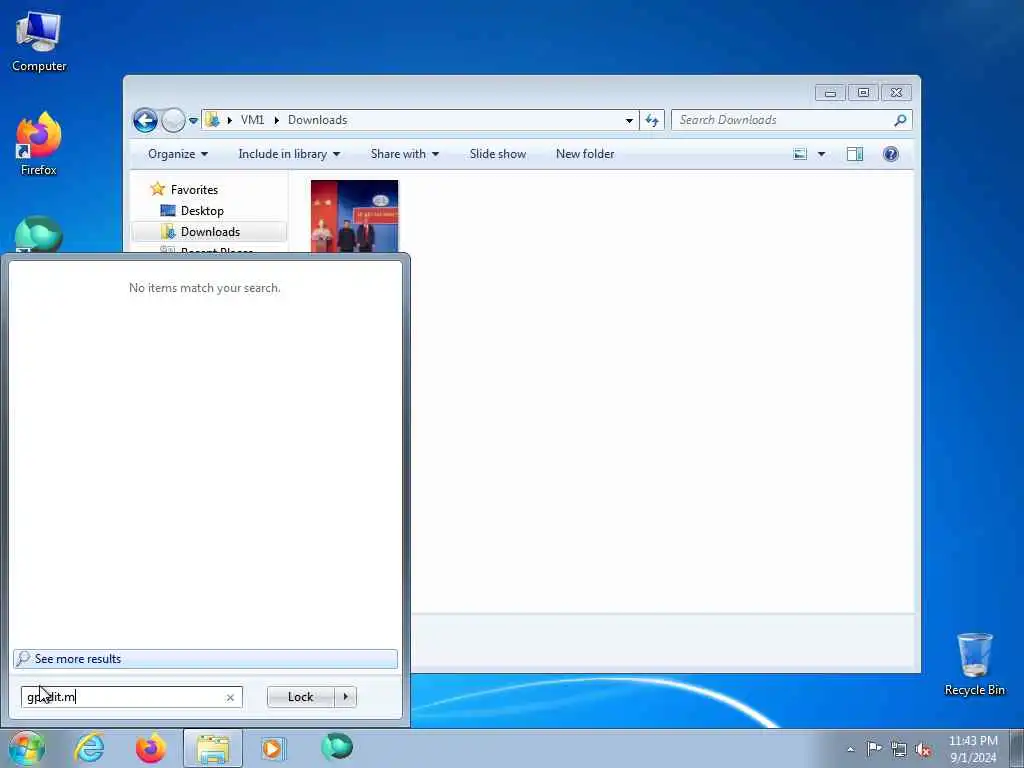
Task: Open the Recycle Bin on the desktop
Action: coord(974,664)
